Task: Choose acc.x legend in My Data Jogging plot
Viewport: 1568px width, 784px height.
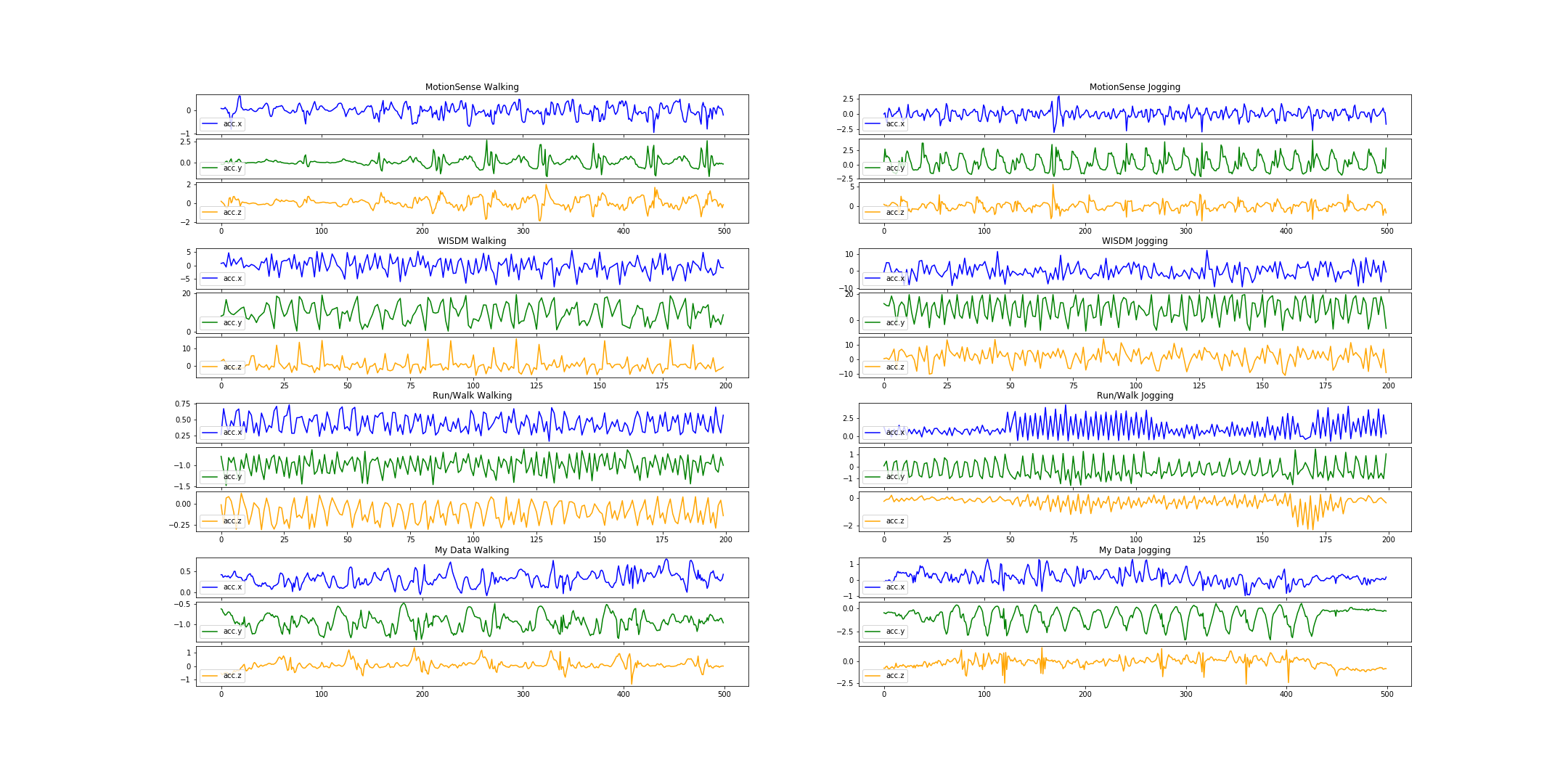Action: tap(885, 587)
